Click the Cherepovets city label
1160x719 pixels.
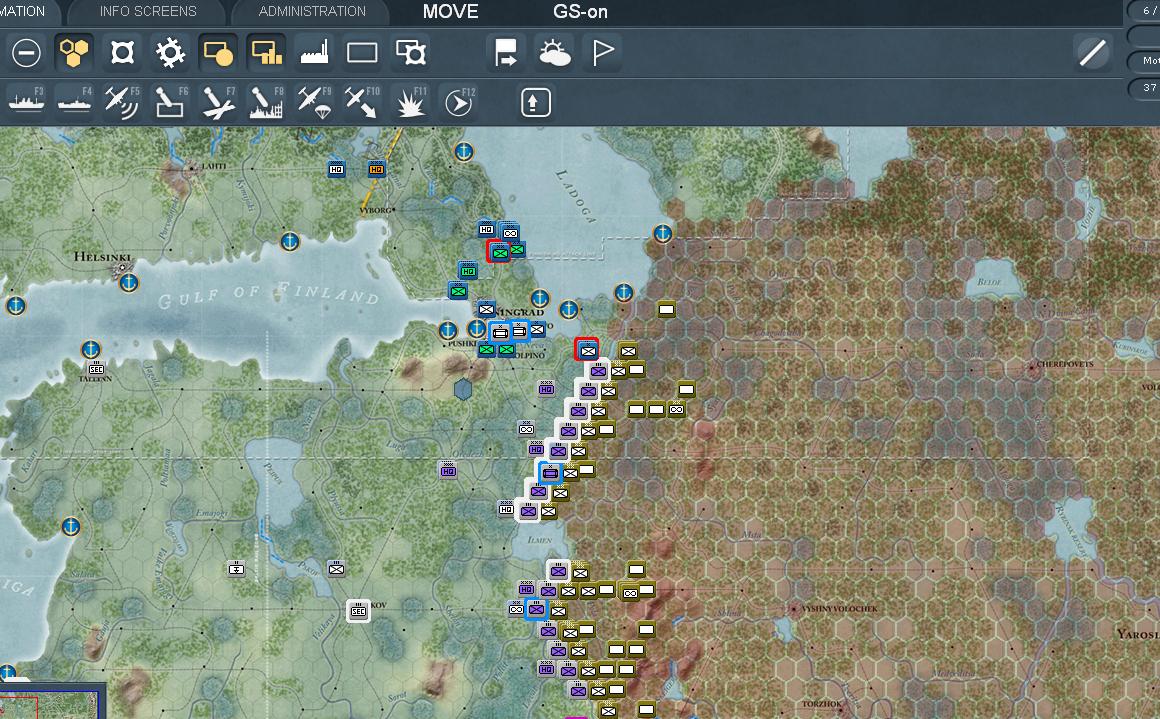(1065, 364)
